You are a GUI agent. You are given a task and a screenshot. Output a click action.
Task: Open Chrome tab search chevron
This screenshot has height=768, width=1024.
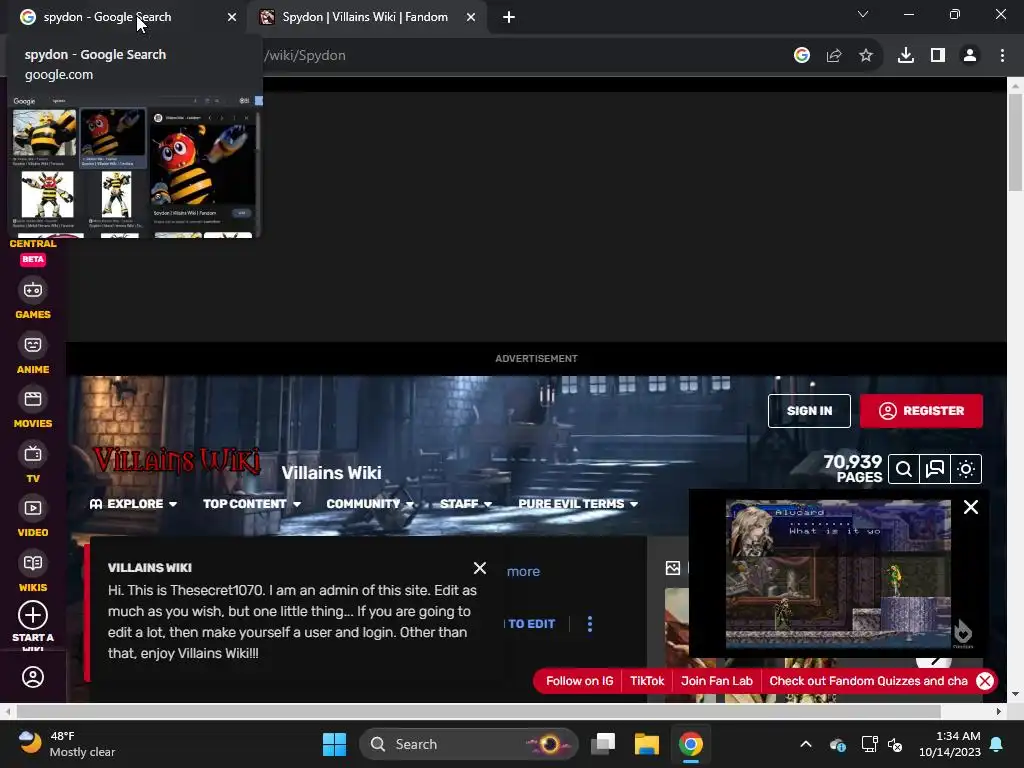coord(863,14)
